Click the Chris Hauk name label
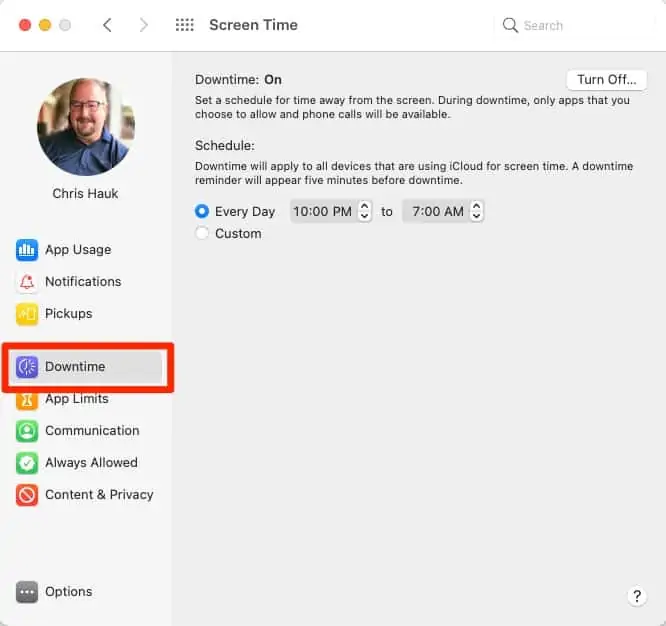666x626 pixels. point(85,194)
